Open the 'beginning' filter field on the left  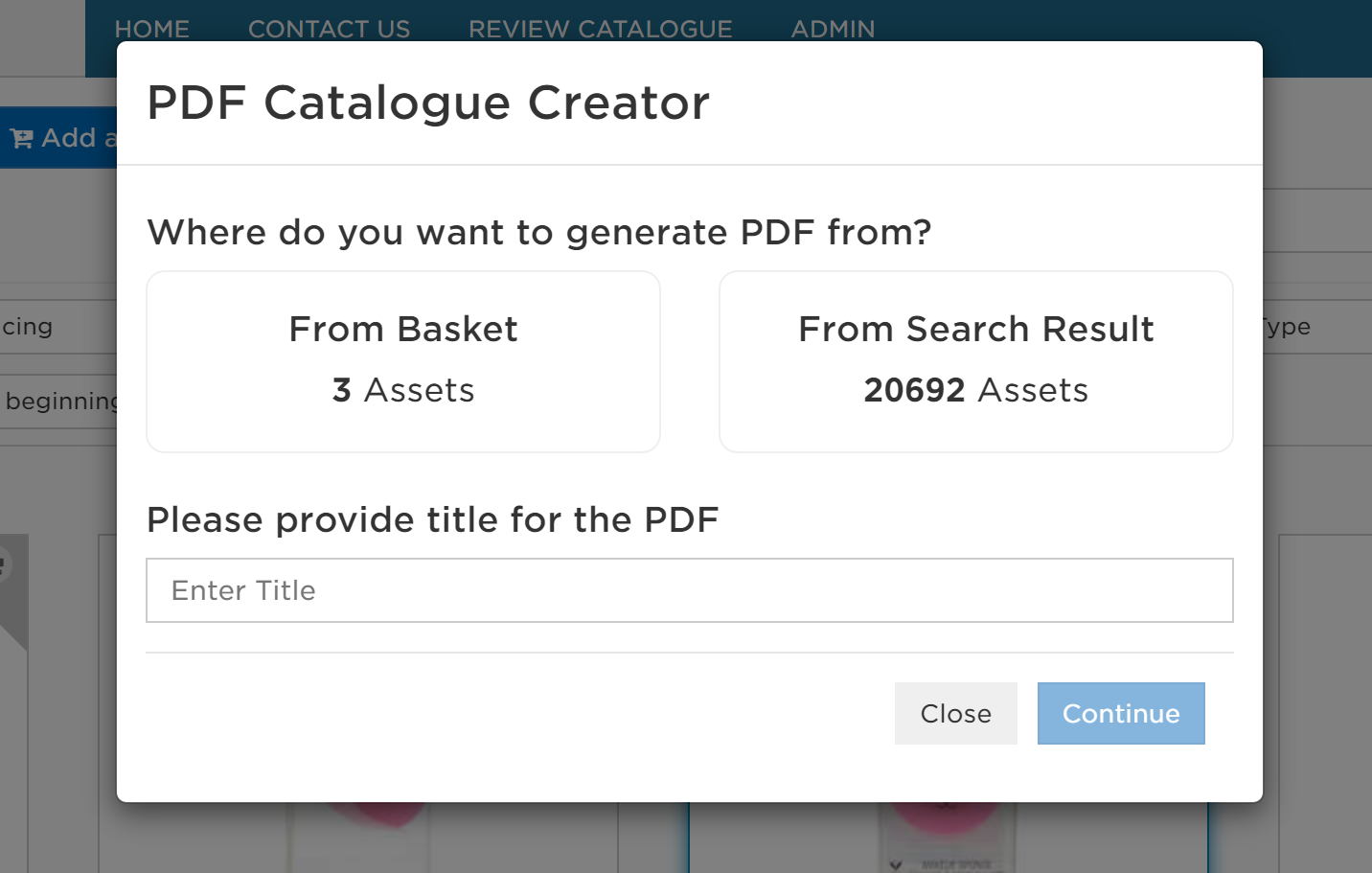58,402
